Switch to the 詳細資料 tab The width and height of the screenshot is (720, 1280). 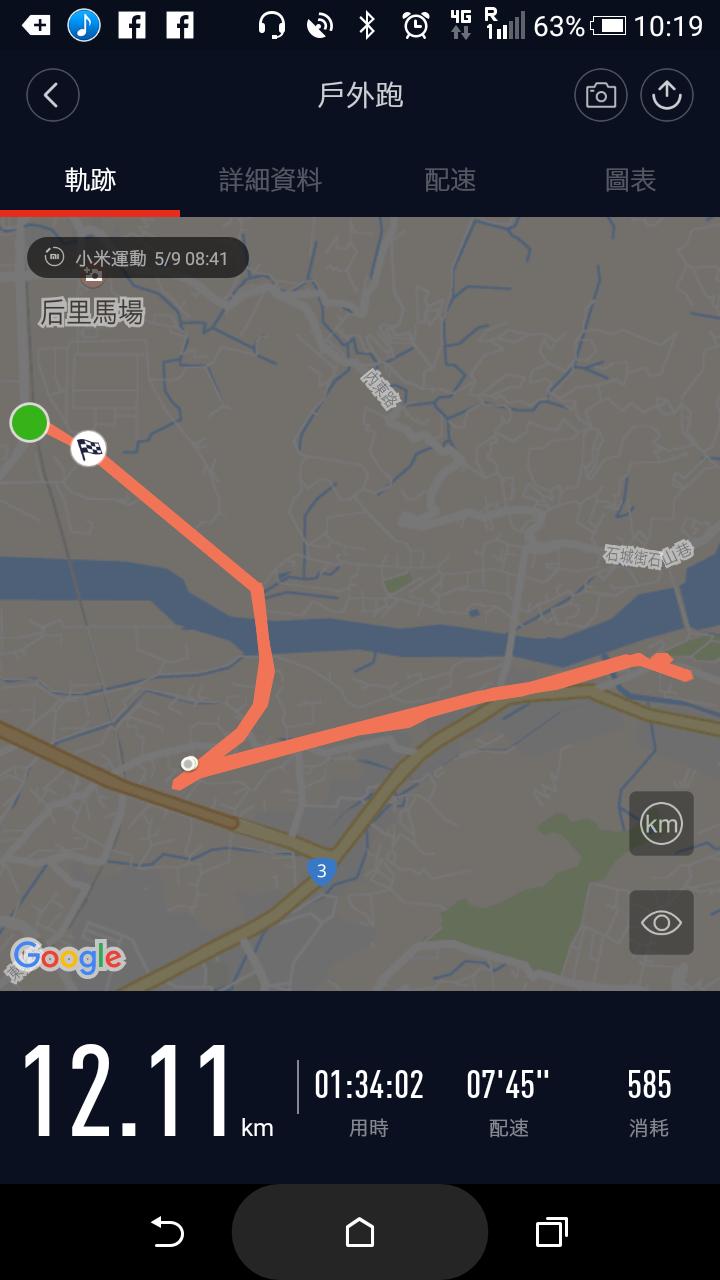(270, 180)
